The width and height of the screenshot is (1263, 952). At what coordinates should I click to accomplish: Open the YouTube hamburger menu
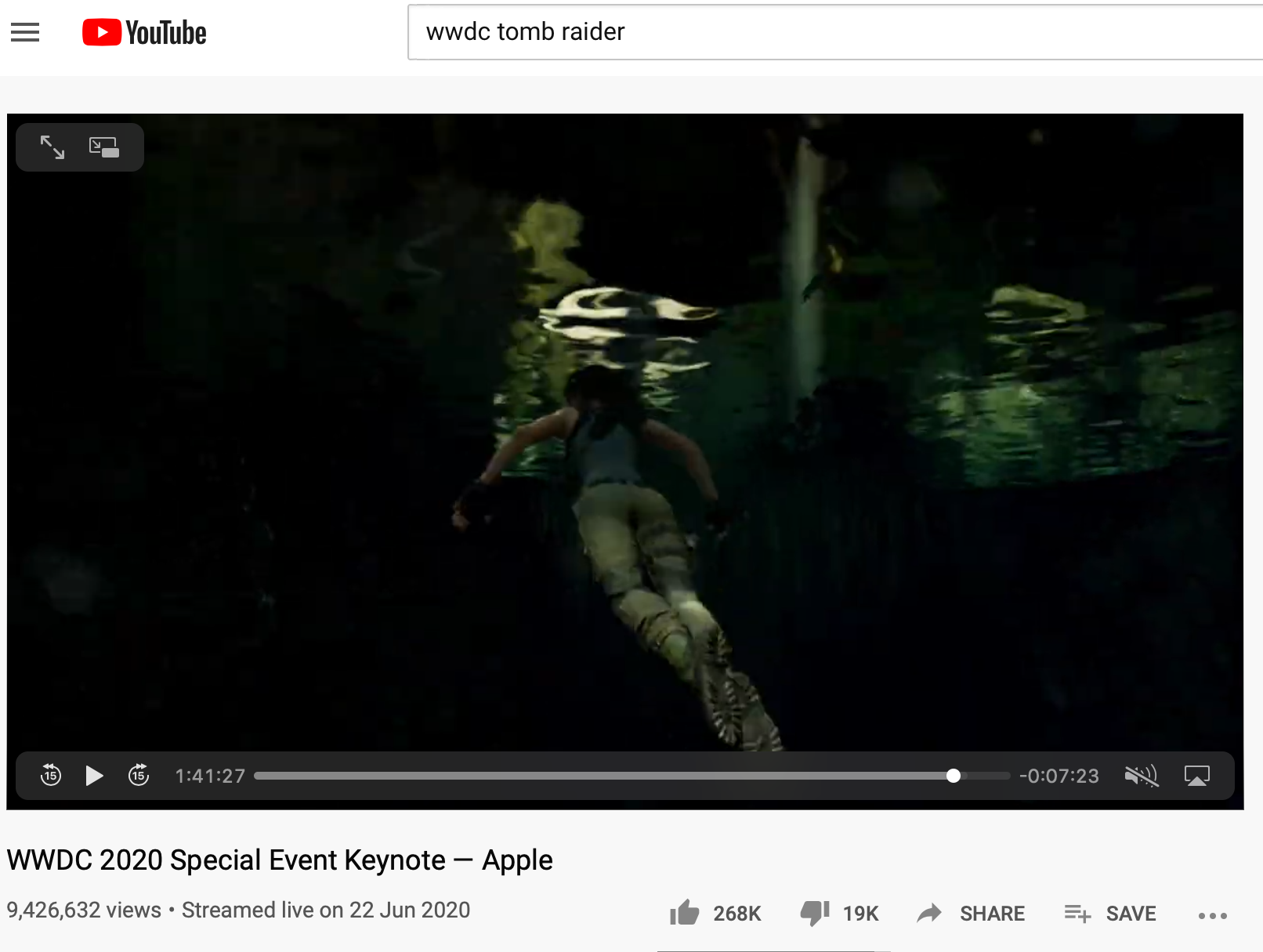tap(25, 32)
